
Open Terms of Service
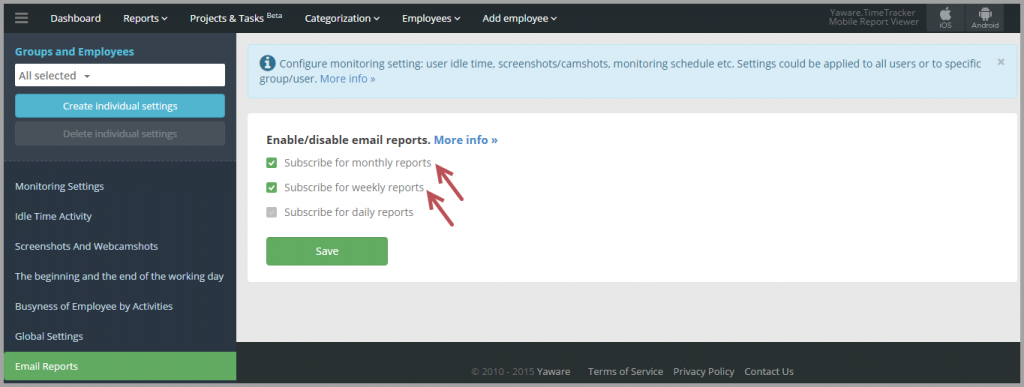625,371
